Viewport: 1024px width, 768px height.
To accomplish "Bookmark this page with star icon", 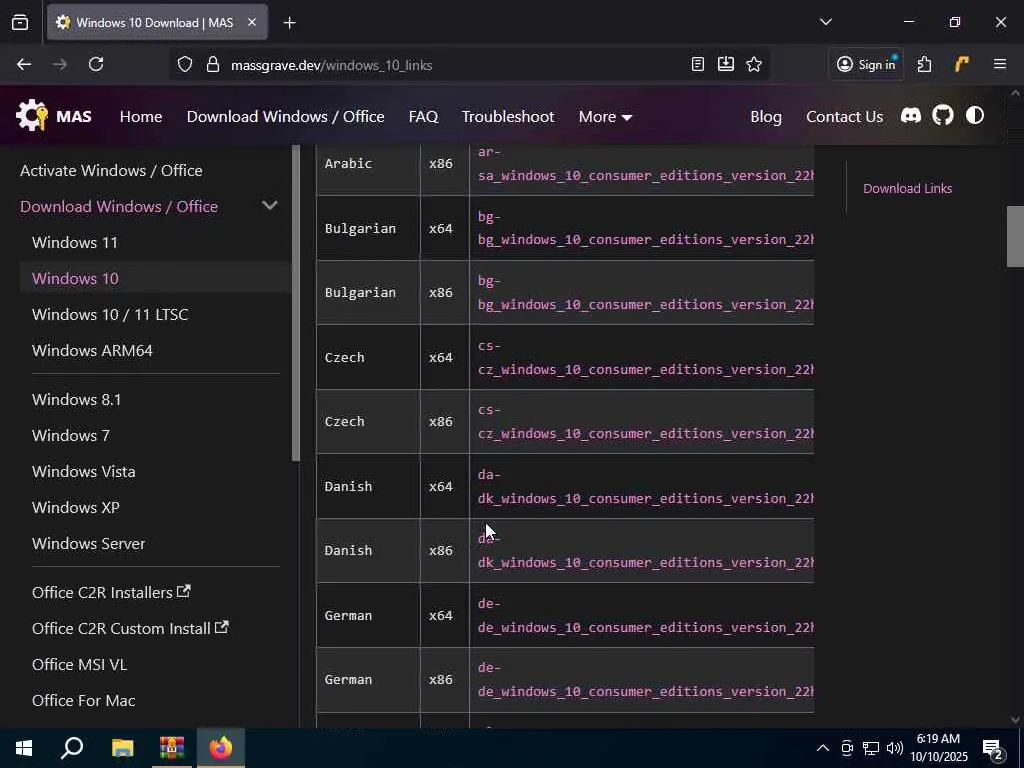I will click(x=754, y=64).
